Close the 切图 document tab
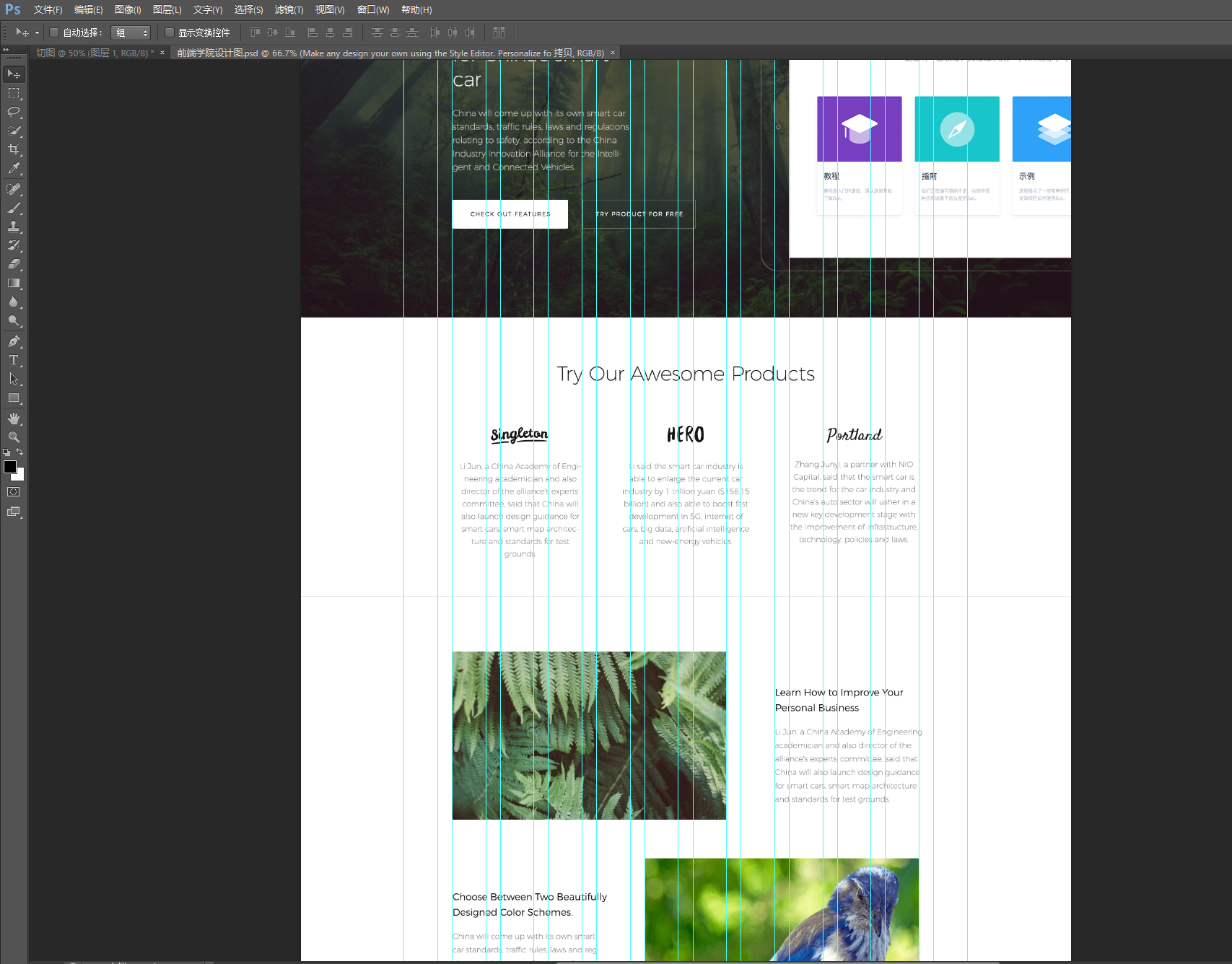 tap(162, 53)
